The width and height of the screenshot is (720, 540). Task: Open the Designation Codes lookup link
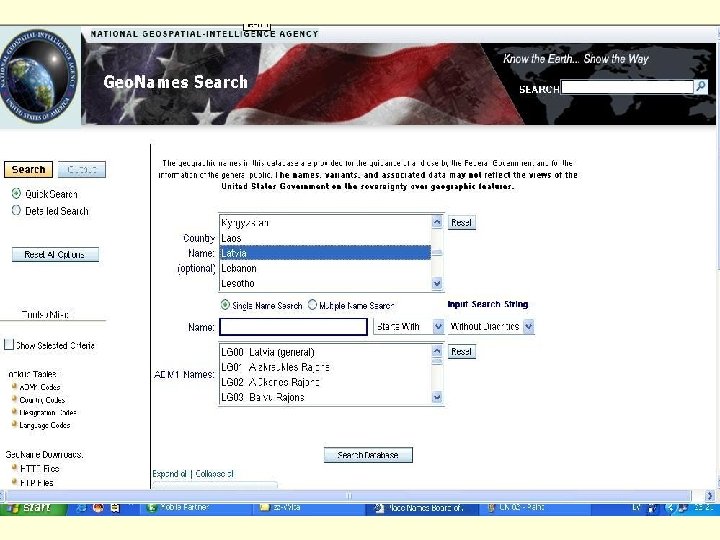(47, 412)
